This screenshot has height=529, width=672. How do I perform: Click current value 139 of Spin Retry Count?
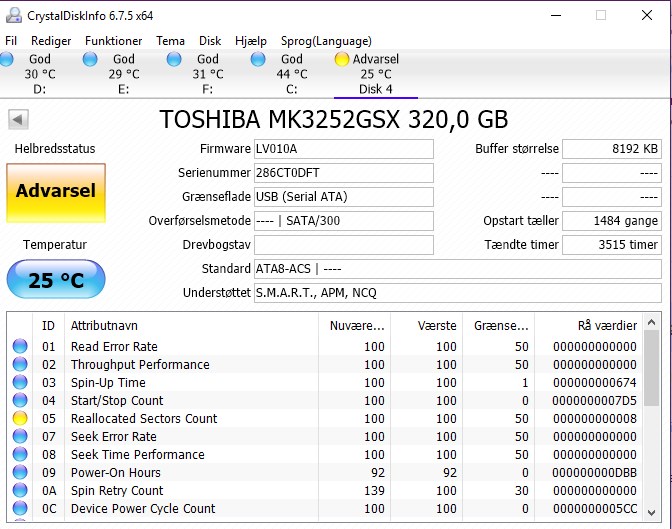click(374, 490)
